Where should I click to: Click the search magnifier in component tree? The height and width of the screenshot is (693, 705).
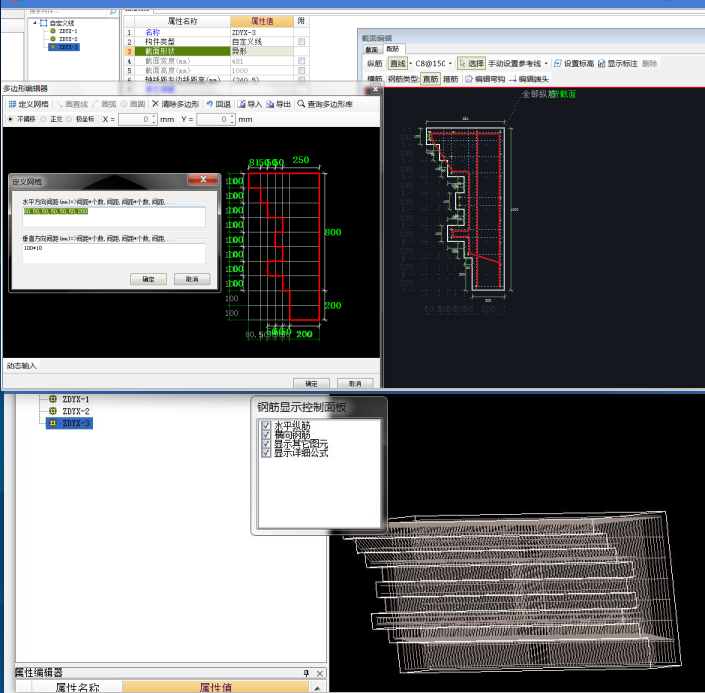point(113,12)
